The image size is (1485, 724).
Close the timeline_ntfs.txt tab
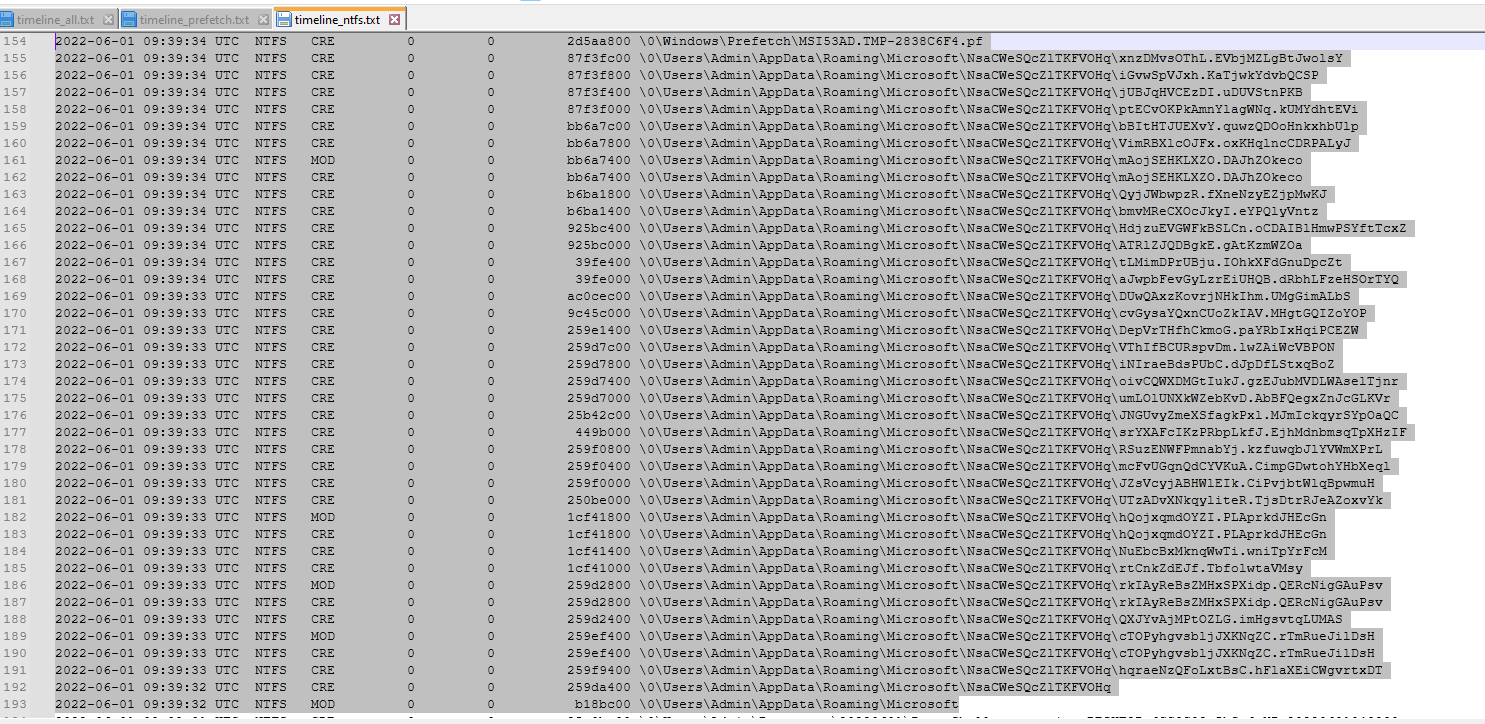coord(394,20)
